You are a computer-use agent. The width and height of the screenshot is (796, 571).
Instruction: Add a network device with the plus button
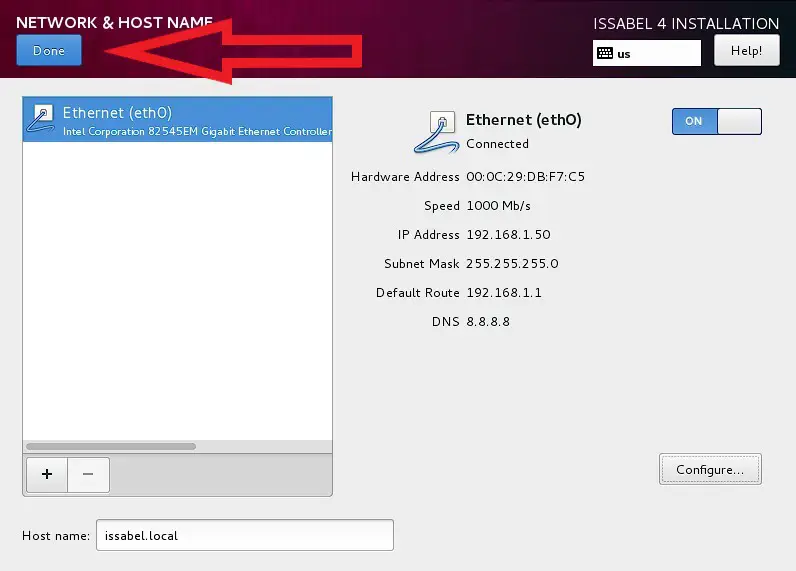click(x=47, y=474)
